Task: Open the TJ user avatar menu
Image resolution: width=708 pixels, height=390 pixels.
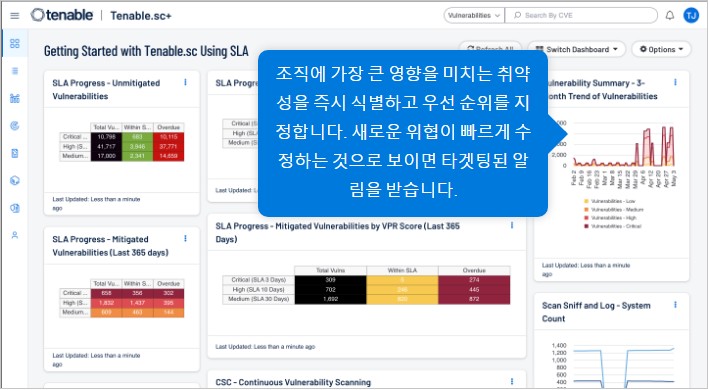Action: (691, 15)
